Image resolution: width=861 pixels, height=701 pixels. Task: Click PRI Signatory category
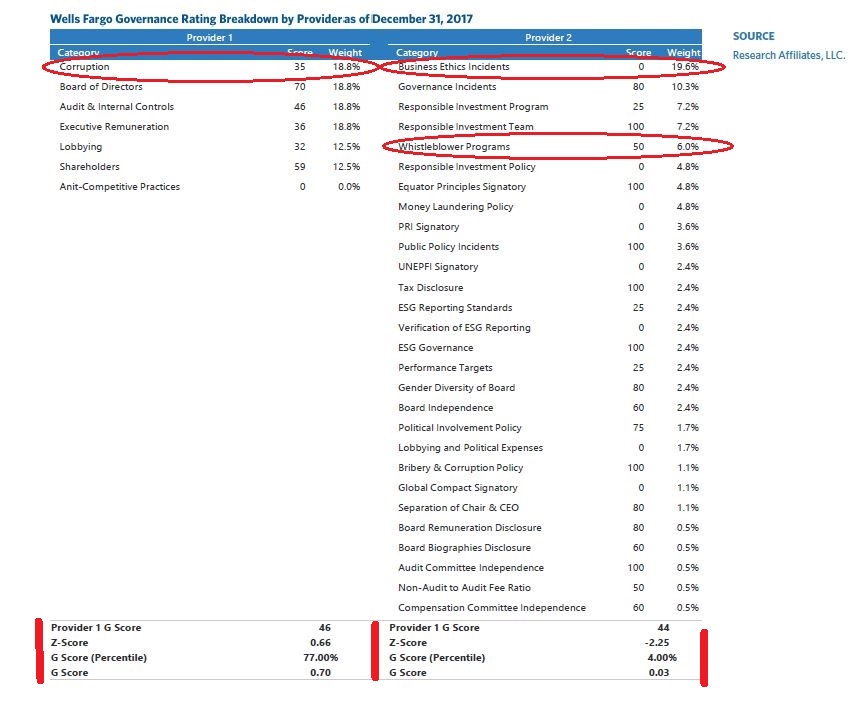tap(428, 227)
